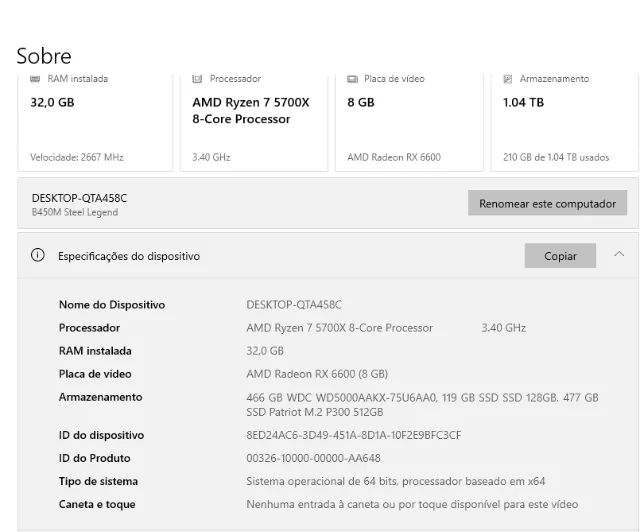640x532 pixels.
Task: Click DESKTOP-QTA458C value in specifications list
Action: click(294, 305)
